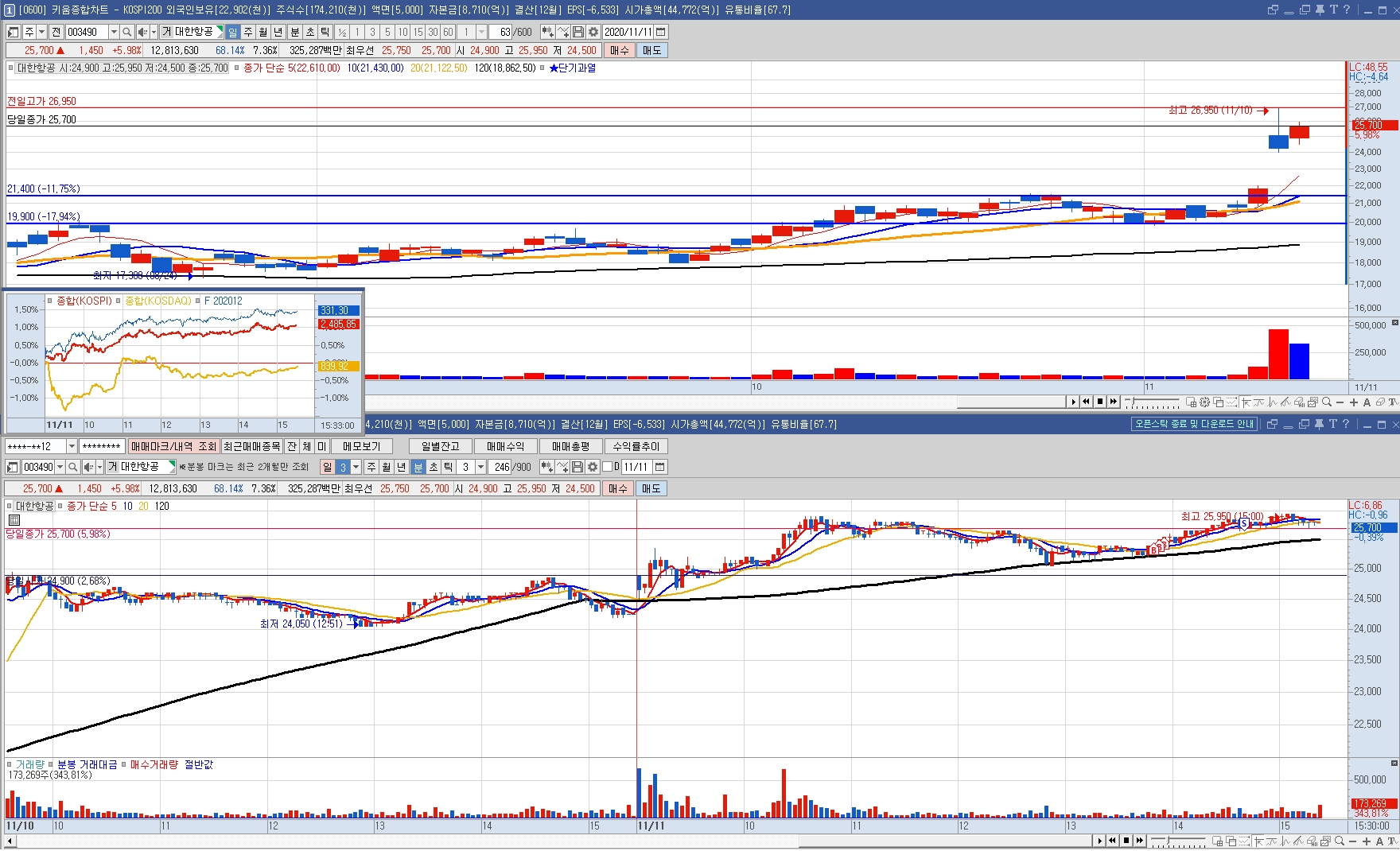Select 년 (yearly) period in the top chart
This screenshot has height=851, width=1400.
[x=278, y=32]
